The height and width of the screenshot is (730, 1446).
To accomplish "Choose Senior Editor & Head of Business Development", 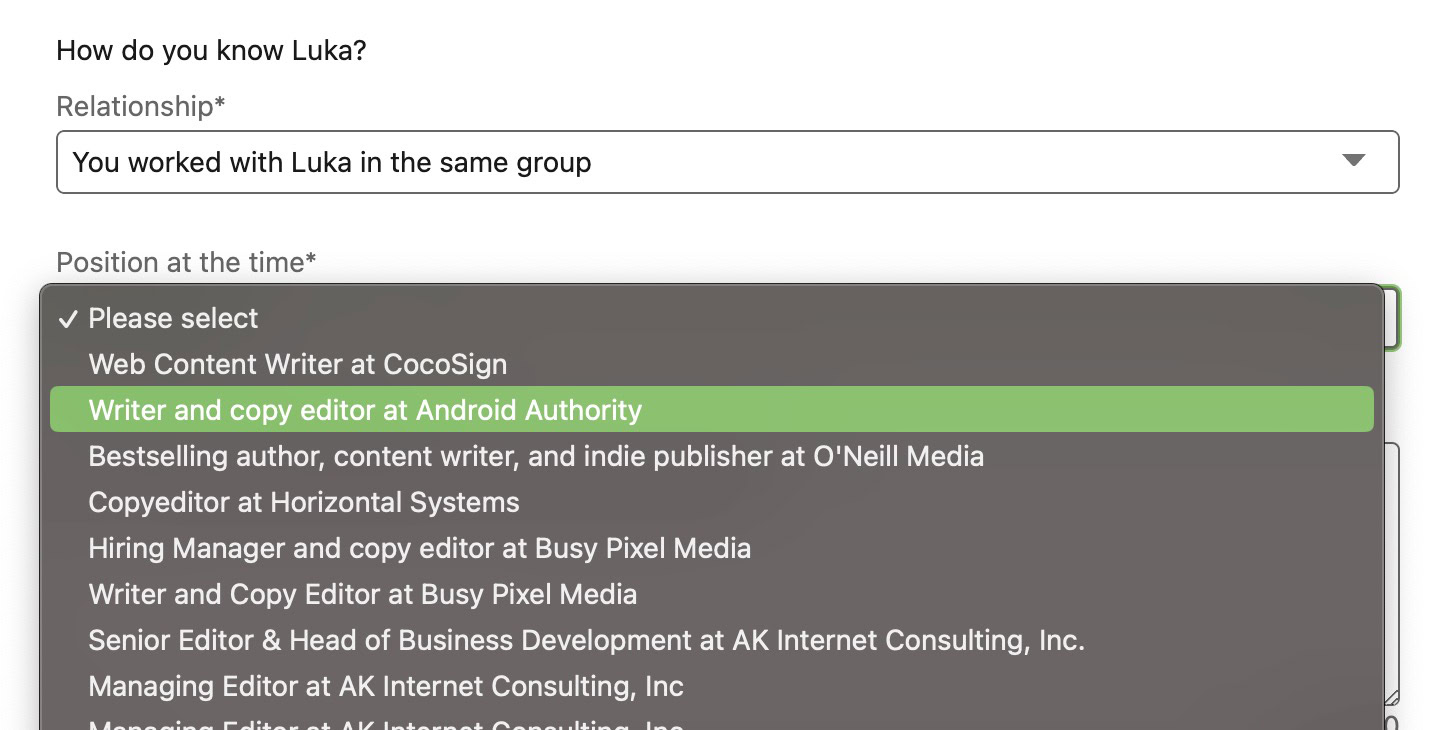I will [586, 640].
